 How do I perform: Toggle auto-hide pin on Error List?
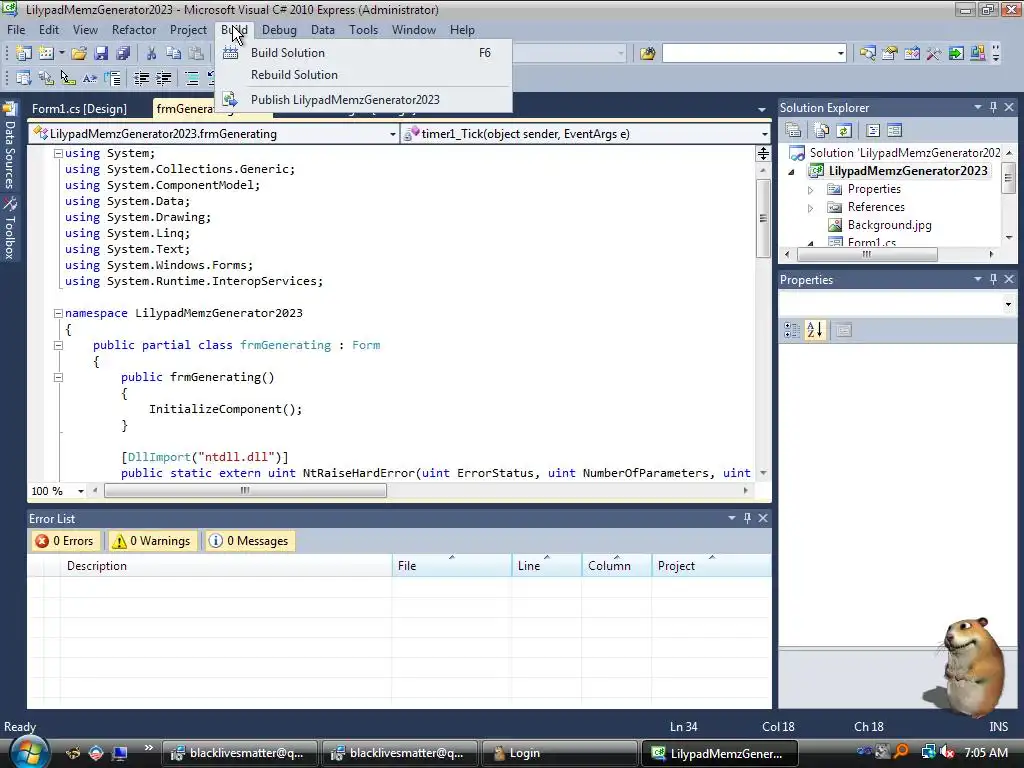click(x=747, y=518)
